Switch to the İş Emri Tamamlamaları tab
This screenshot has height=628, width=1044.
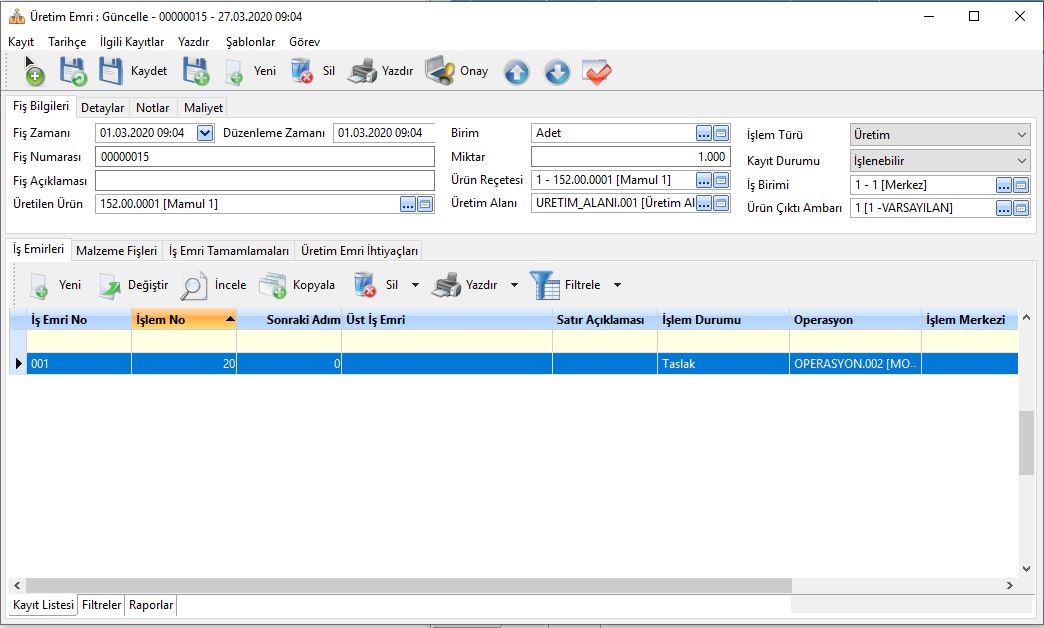[x=228, y=251]
